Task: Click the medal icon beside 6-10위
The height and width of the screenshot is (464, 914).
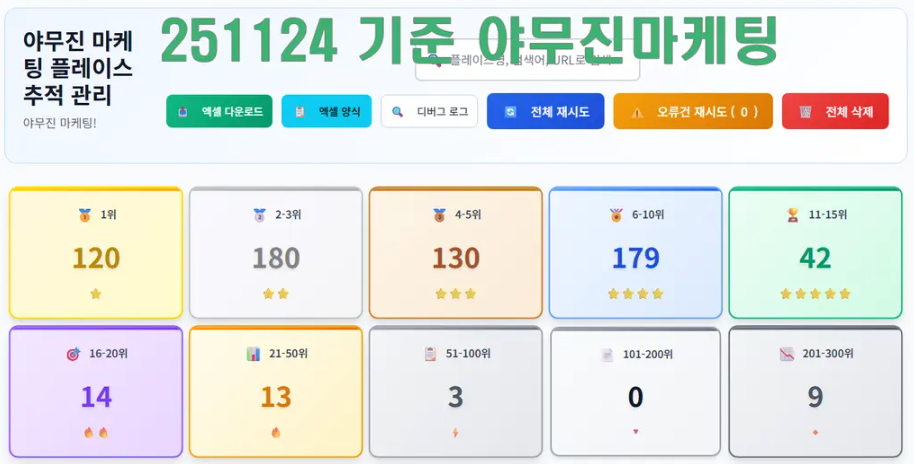Action: [616, 215]
